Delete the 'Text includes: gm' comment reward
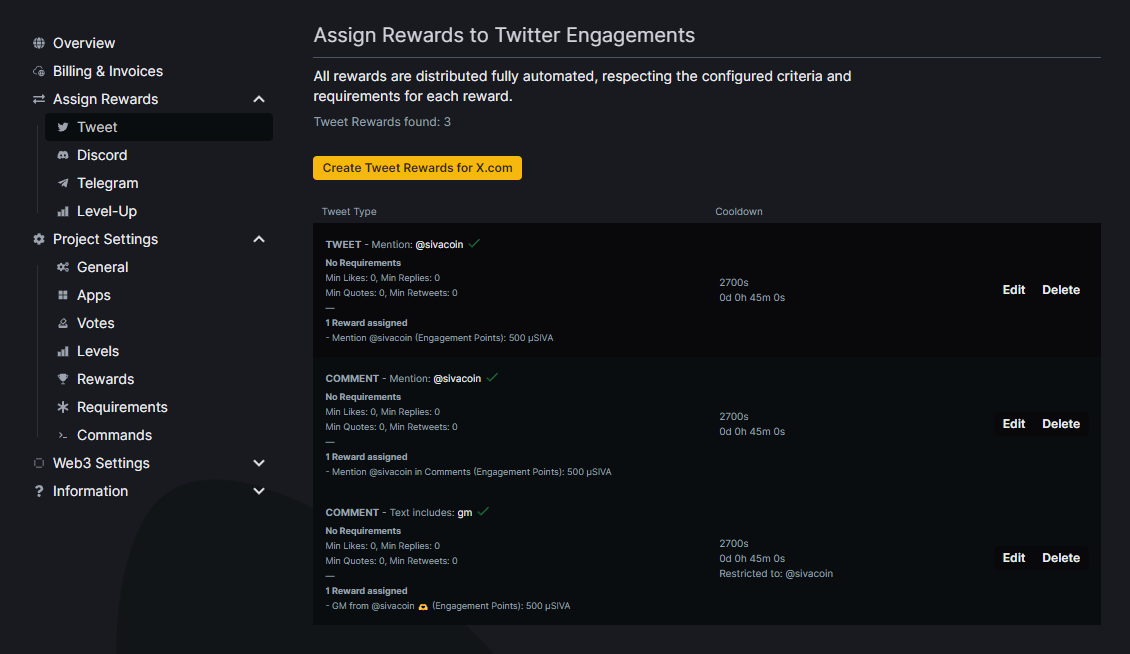Image resolution: width=1130 pixels, height=654 pixels. pos(1061,558)
